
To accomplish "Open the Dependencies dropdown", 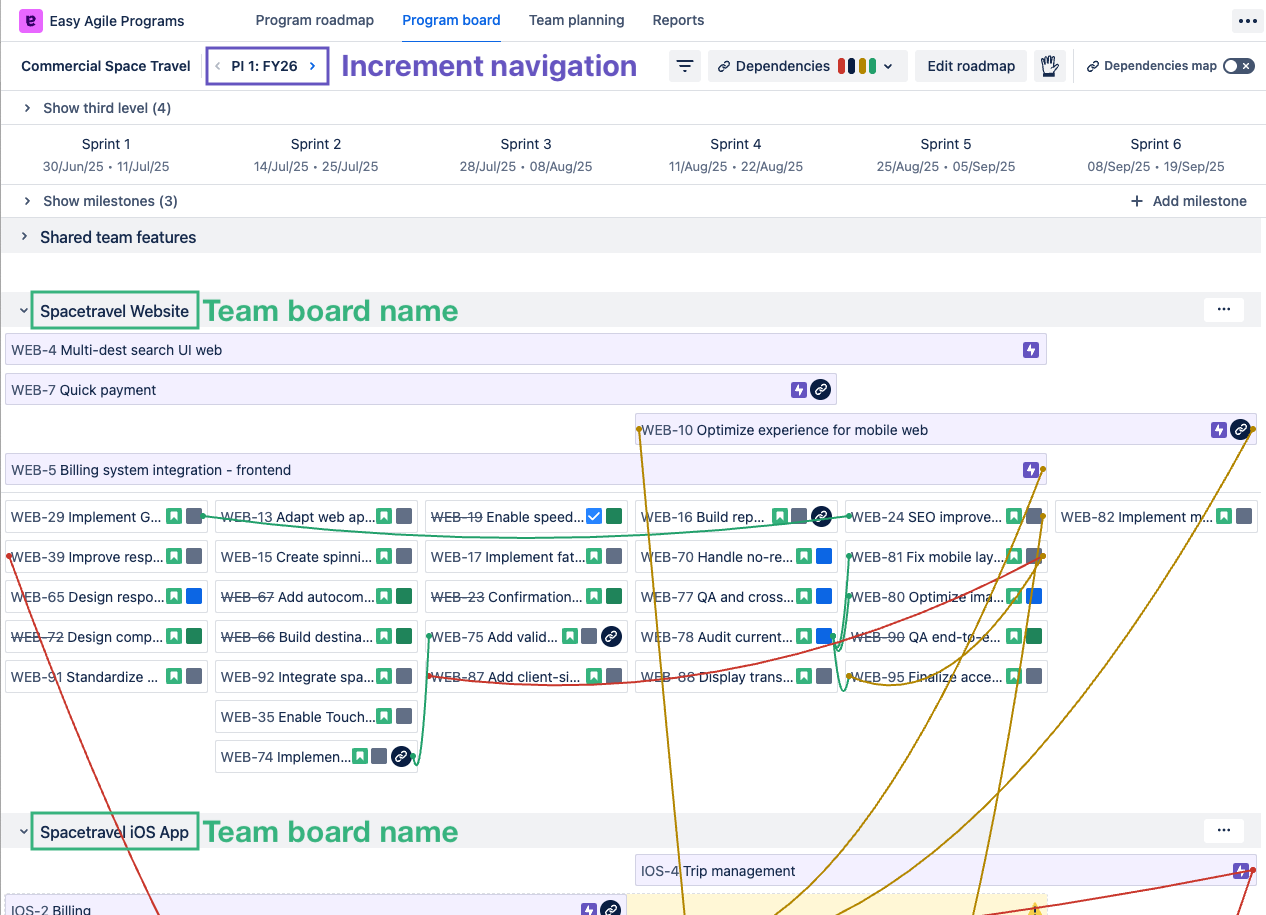I will 807,66.
